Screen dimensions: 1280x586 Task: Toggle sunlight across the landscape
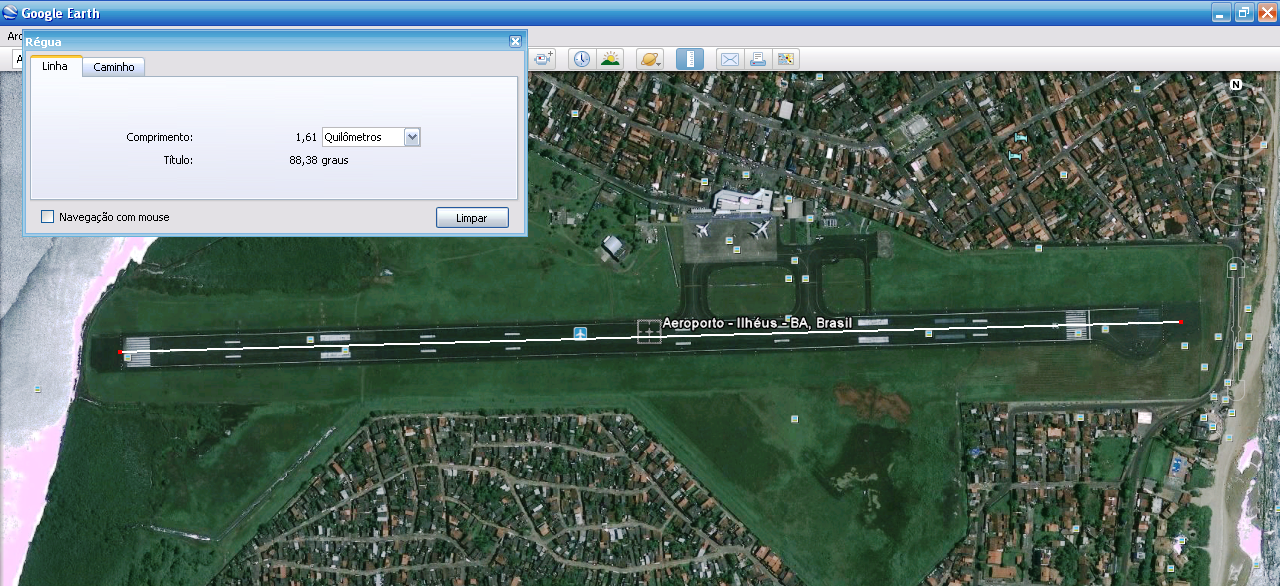coord(610,59)
